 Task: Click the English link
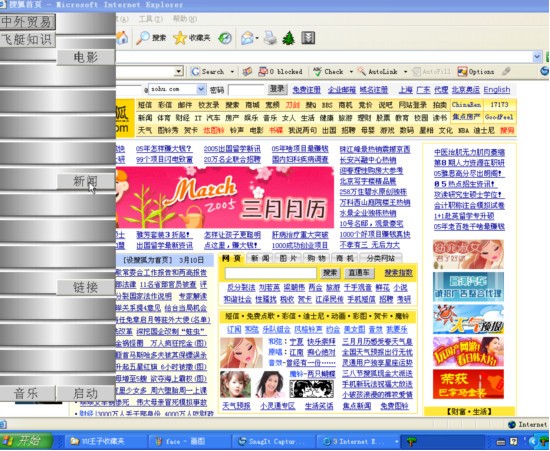tap(497, 89)
